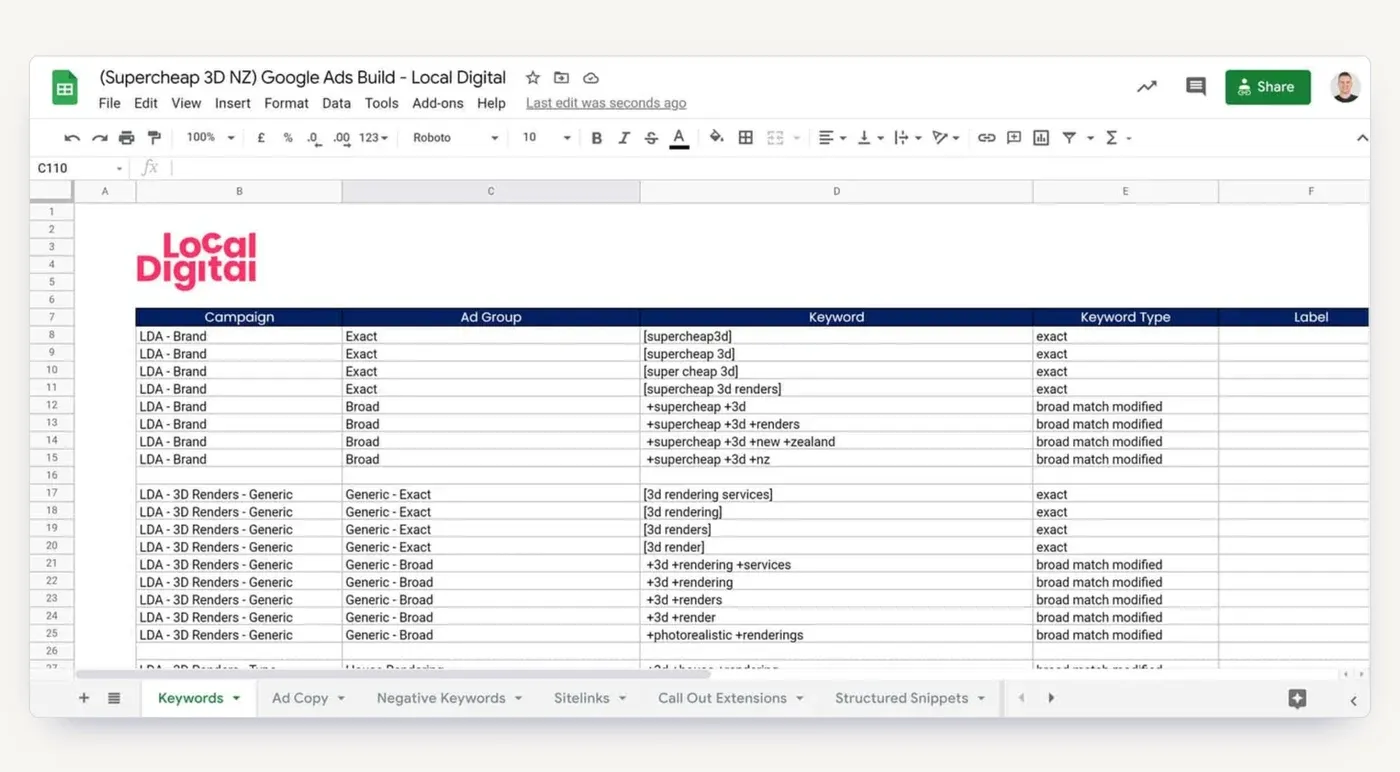
Task: Switch to Call Out Extensions tab
Action: point(731,698)
